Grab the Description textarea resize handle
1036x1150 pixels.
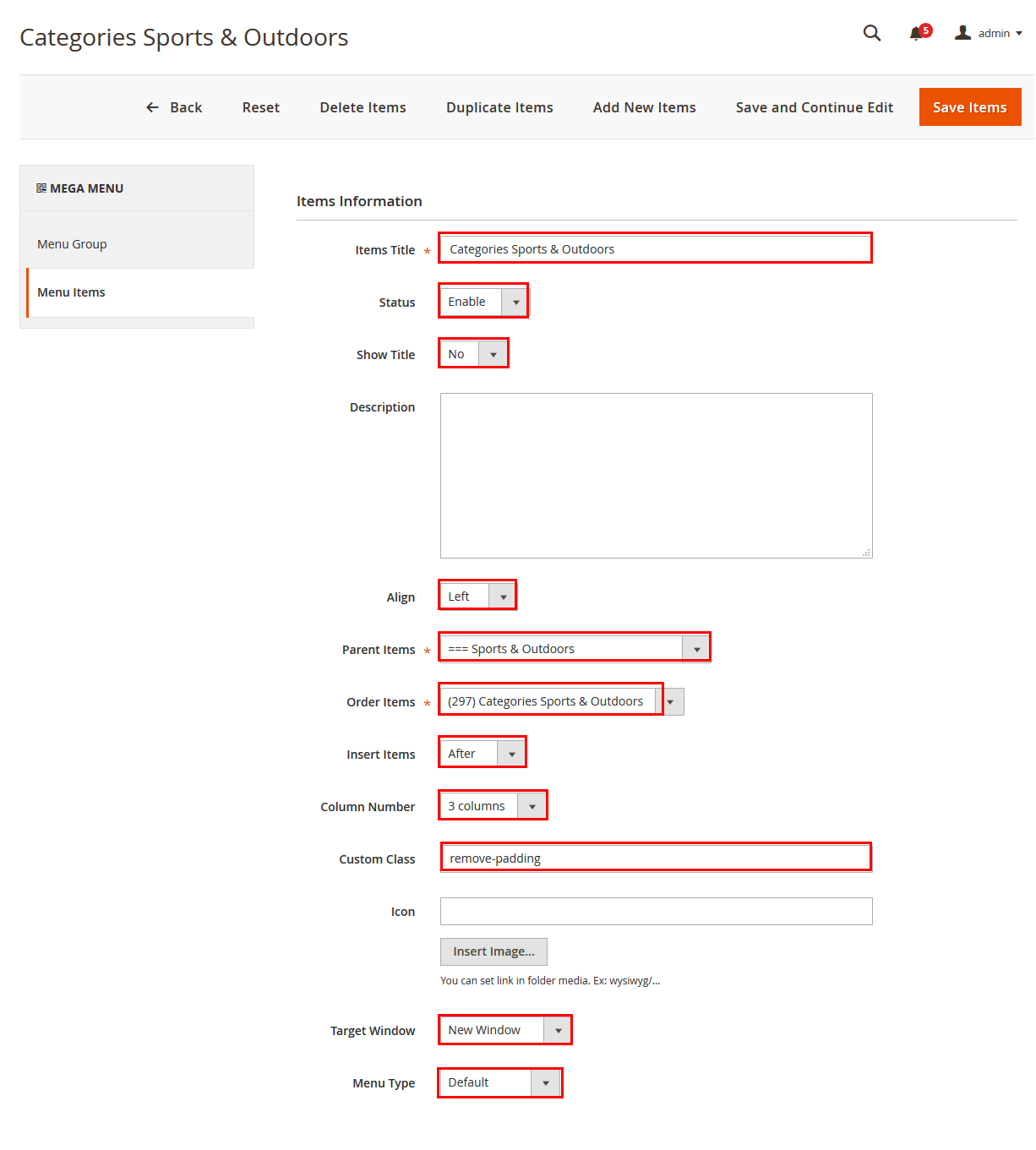[866, 553]
